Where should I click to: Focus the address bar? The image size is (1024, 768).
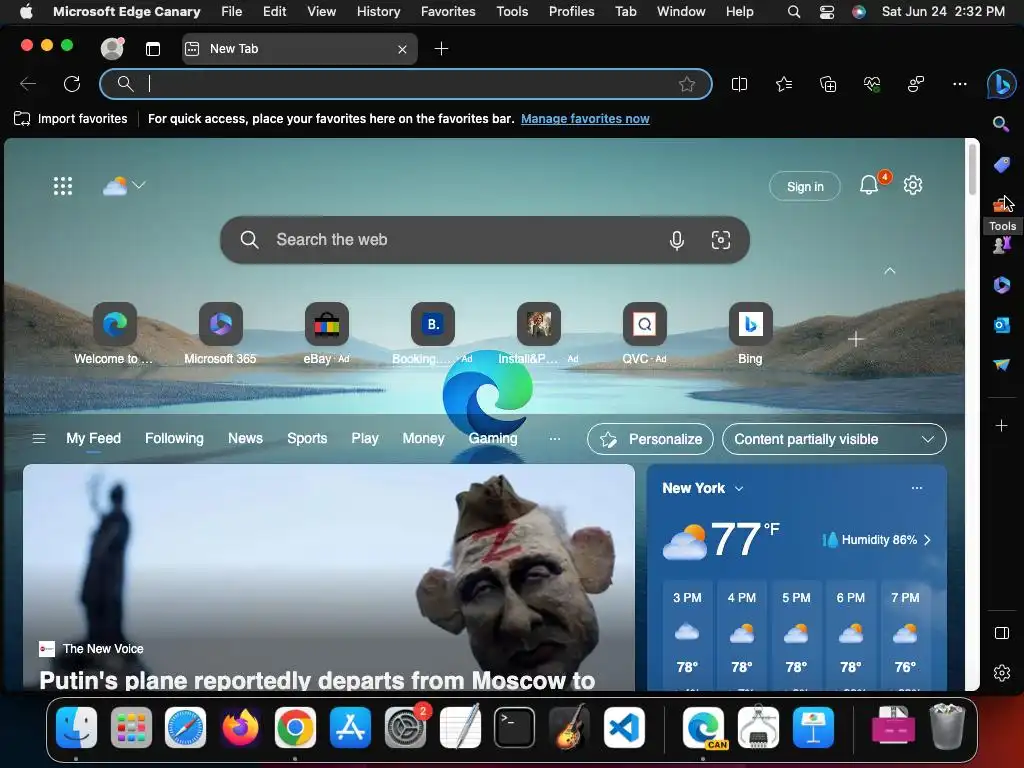(x=405, y=84)
